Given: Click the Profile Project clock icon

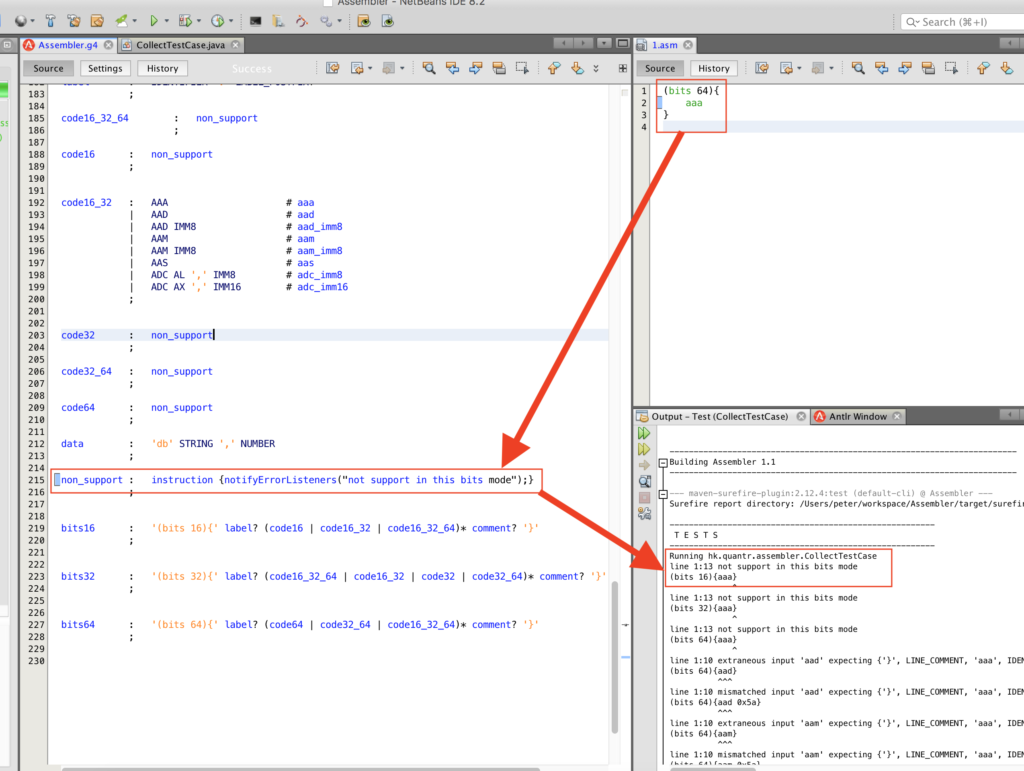Looking at the screenshot, I should tap(217, 22).
